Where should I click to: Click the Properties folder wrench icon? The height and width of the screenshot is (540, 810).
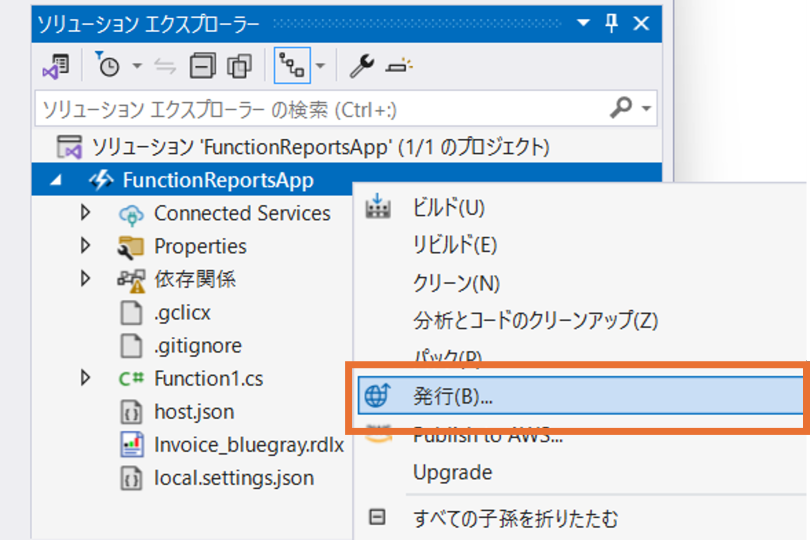click(130, 247)
